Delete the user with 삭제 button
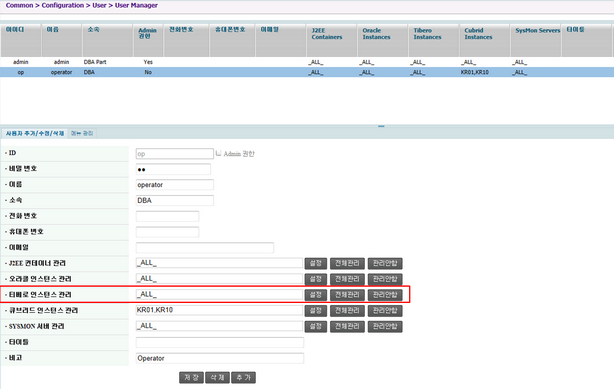This screenshot has width=614, height=389. [x=217, y=378]
